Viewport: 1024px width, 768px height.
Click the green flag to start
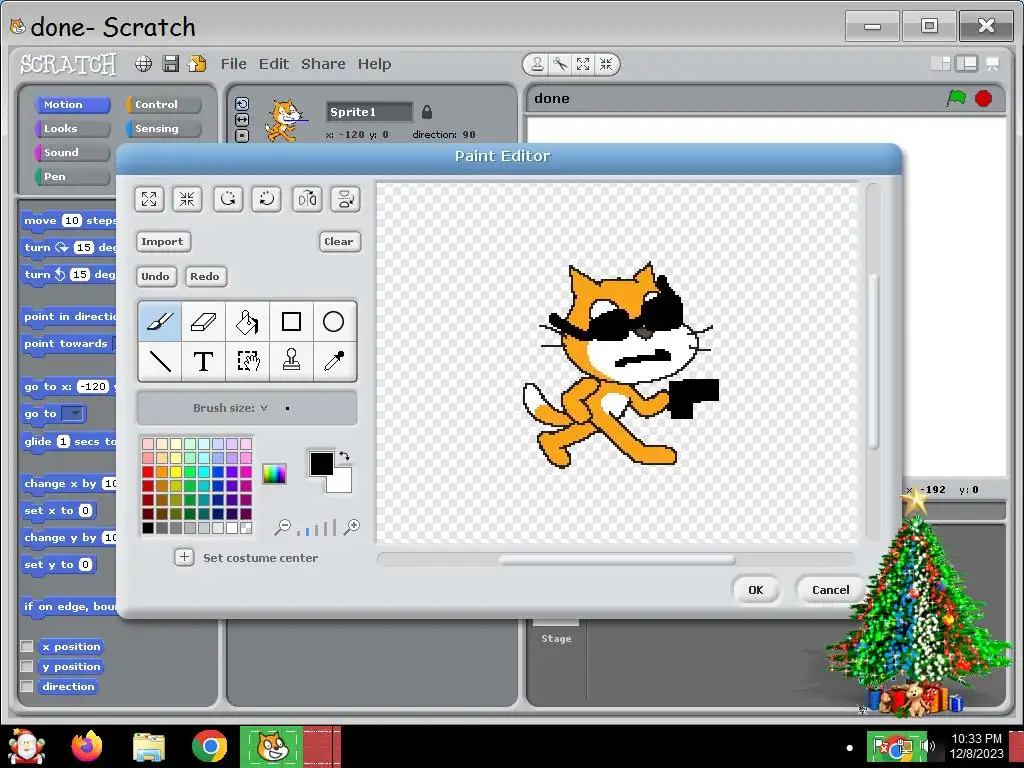coord(956,99)
